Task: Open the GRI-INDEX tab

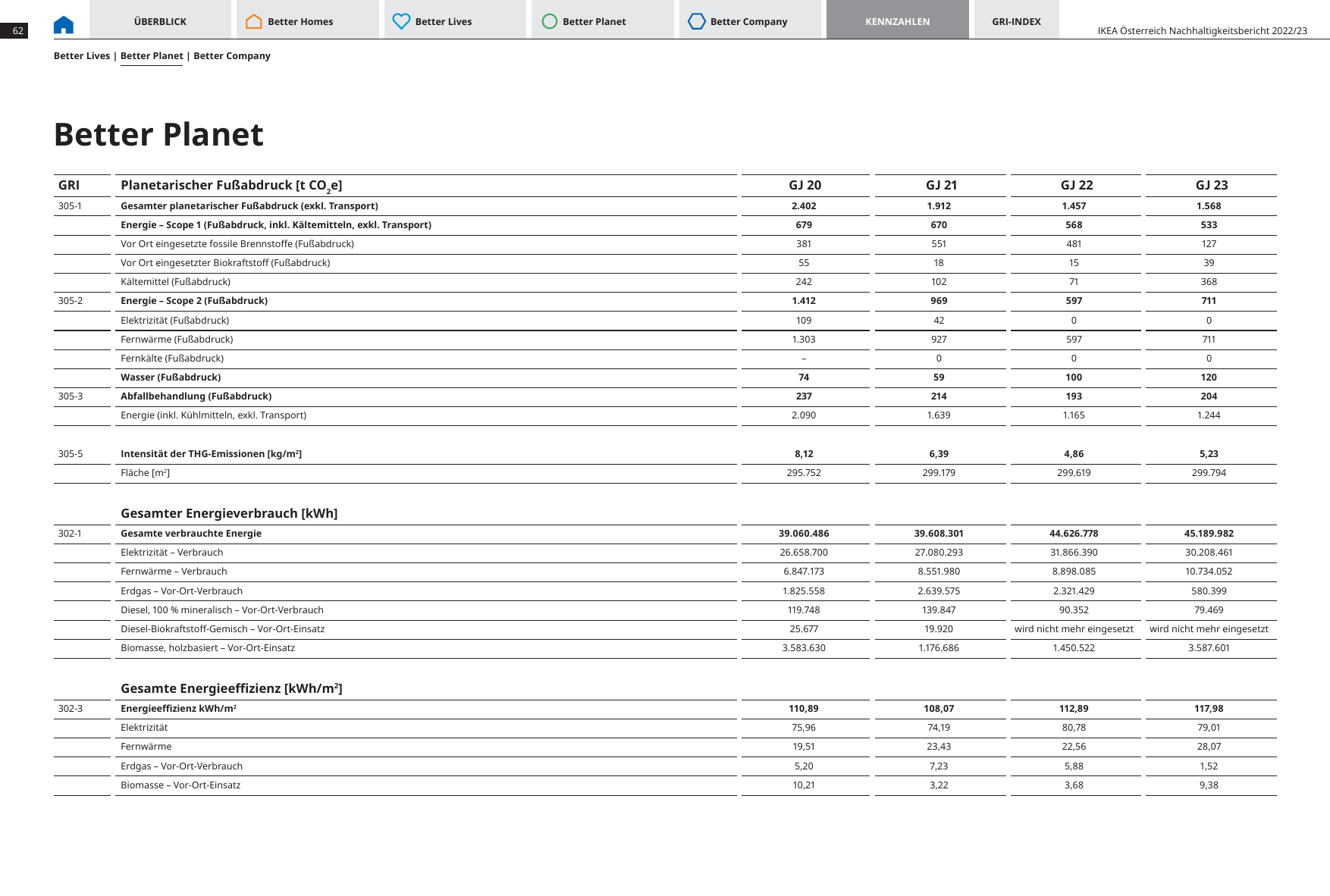Action: click(1016, 21)
